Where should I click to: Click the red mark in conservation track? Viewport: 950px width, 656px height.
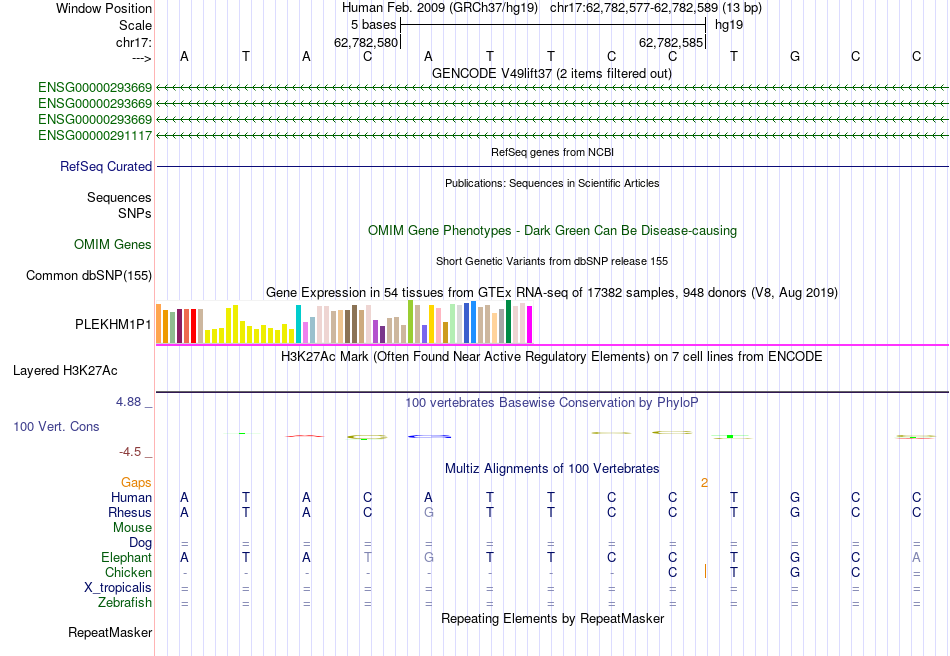click(305, 436)
